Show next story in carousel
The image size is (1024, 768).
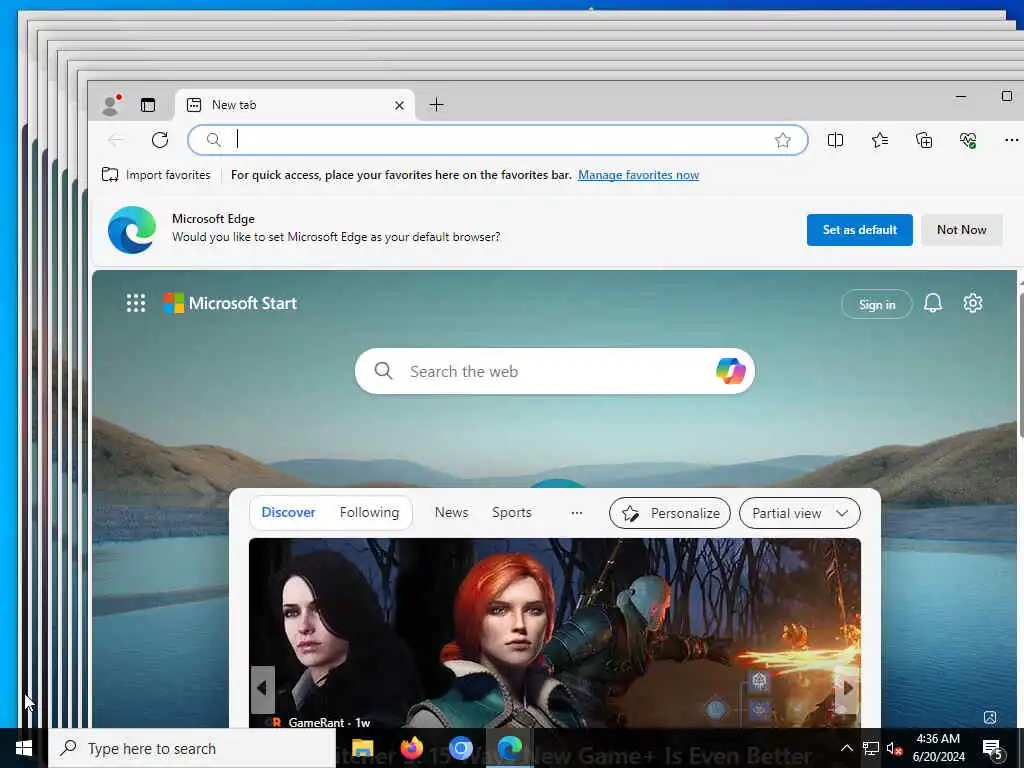click(x=848, y=688)
